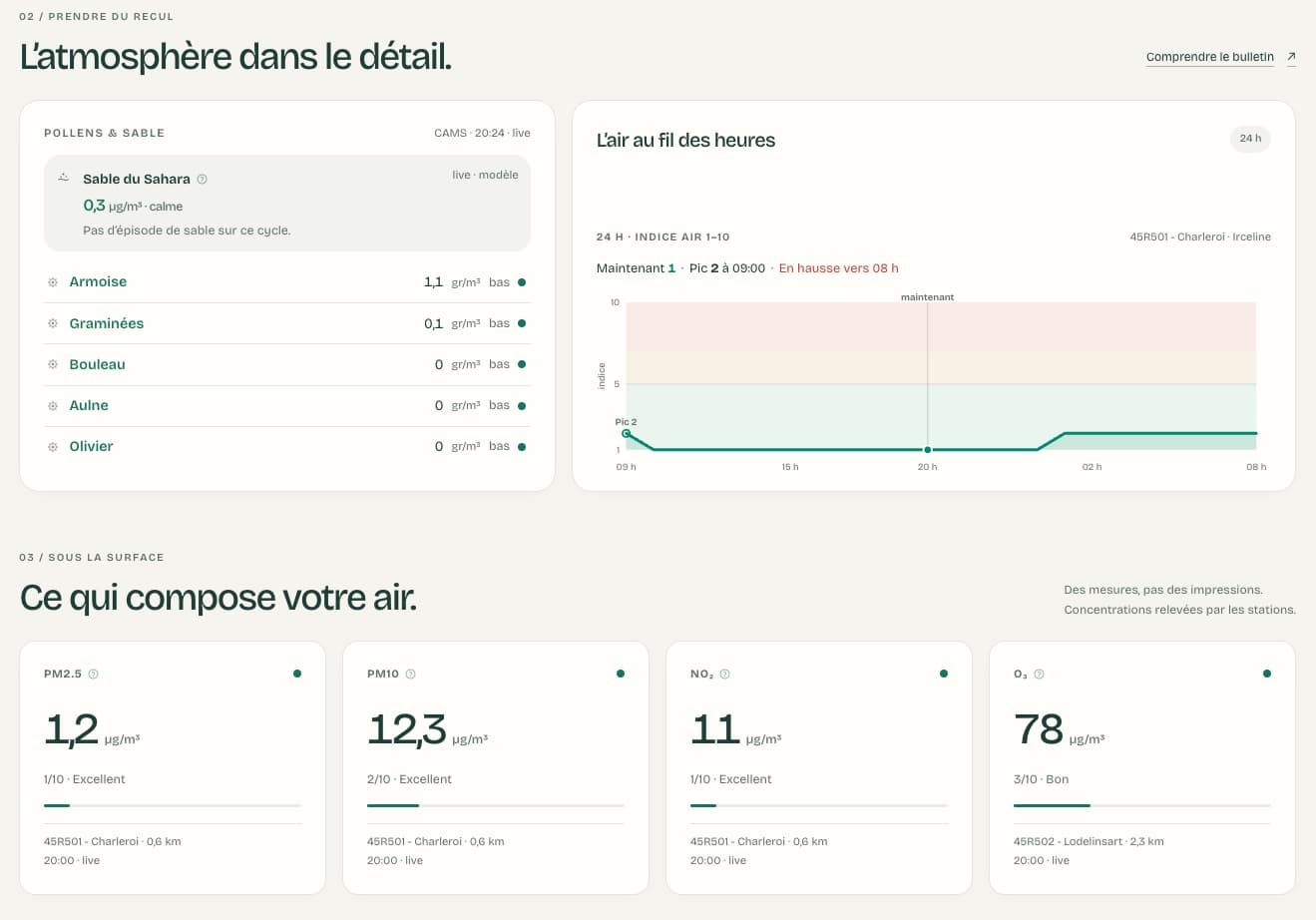The height and width of the screenshot is (920, 1316).
Task: Open the Aulne pollen entry
Action: [x=89, y=406]
